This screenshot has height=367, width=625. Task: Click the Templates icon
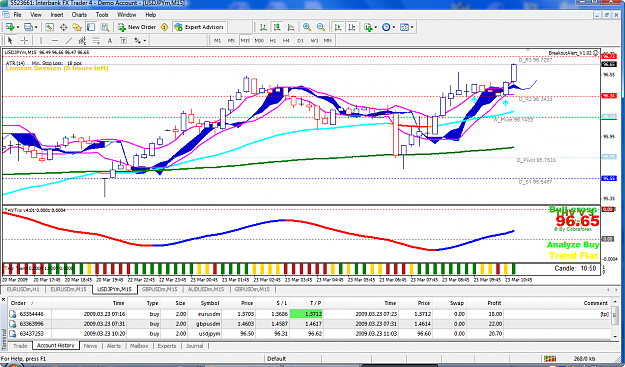pyautogui.click(x=404, y=27)
